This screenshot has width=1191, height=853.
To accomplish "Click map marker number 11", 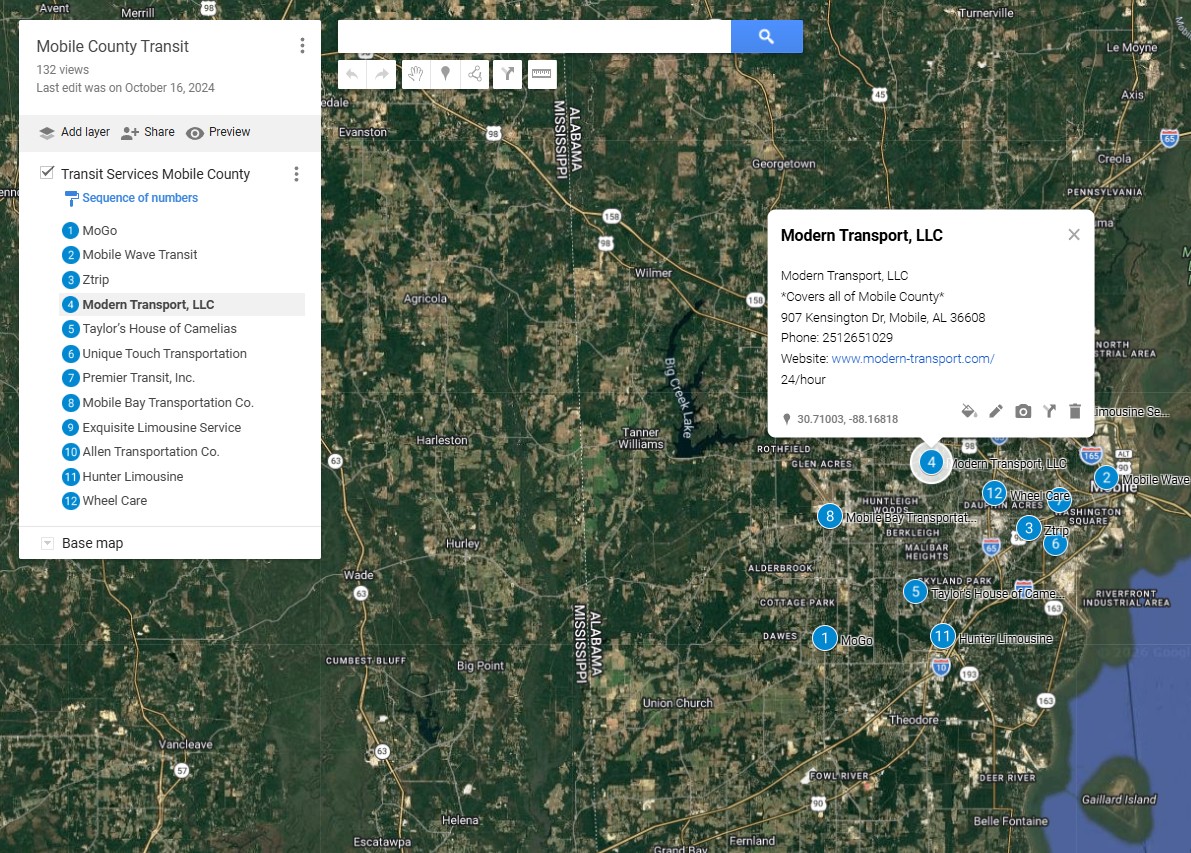I will pos(943,636).
